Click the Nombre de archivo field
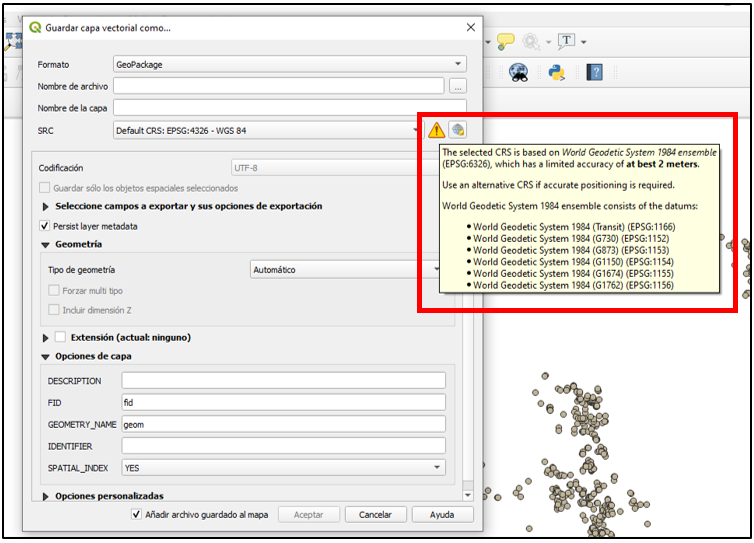This screenshot has height=543, width=754. [278, 86]
